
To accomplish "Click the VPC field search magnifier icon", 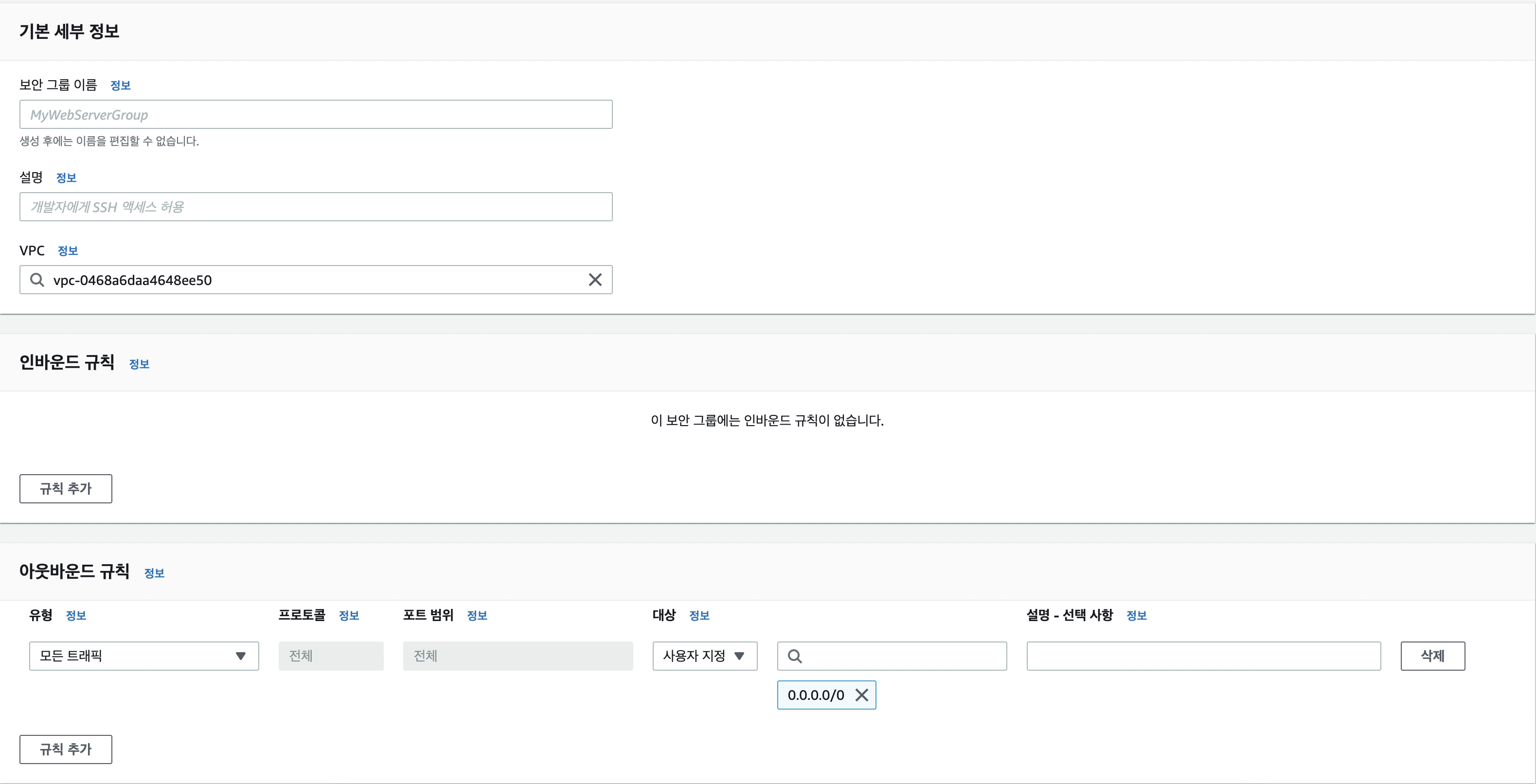I will tap(37, 280).
